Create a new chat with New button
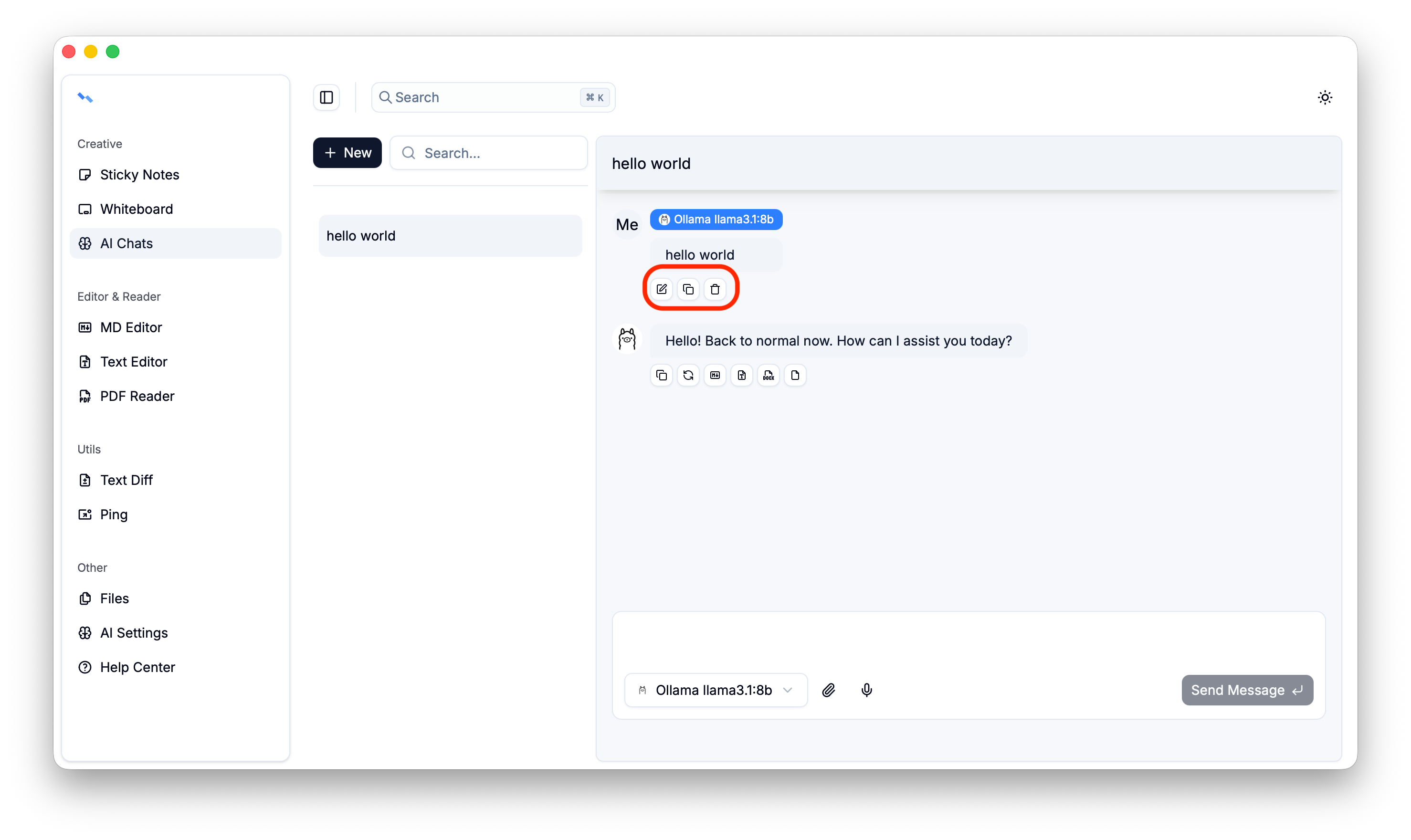This screenshot has height=840, width=1411. click(347, 153)
